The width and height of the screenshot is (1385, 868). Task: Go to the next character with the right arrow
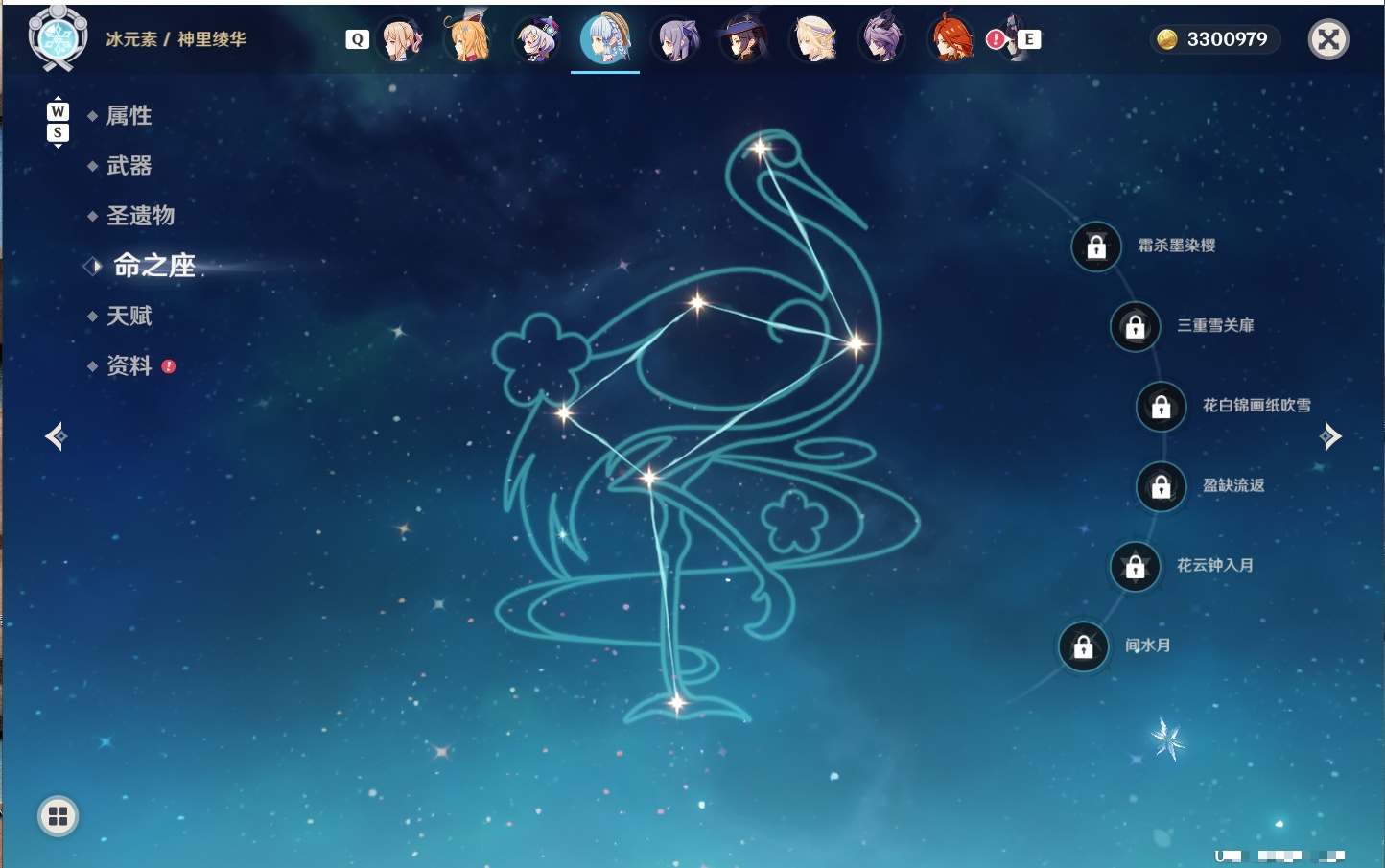[x=1329, y=436]
